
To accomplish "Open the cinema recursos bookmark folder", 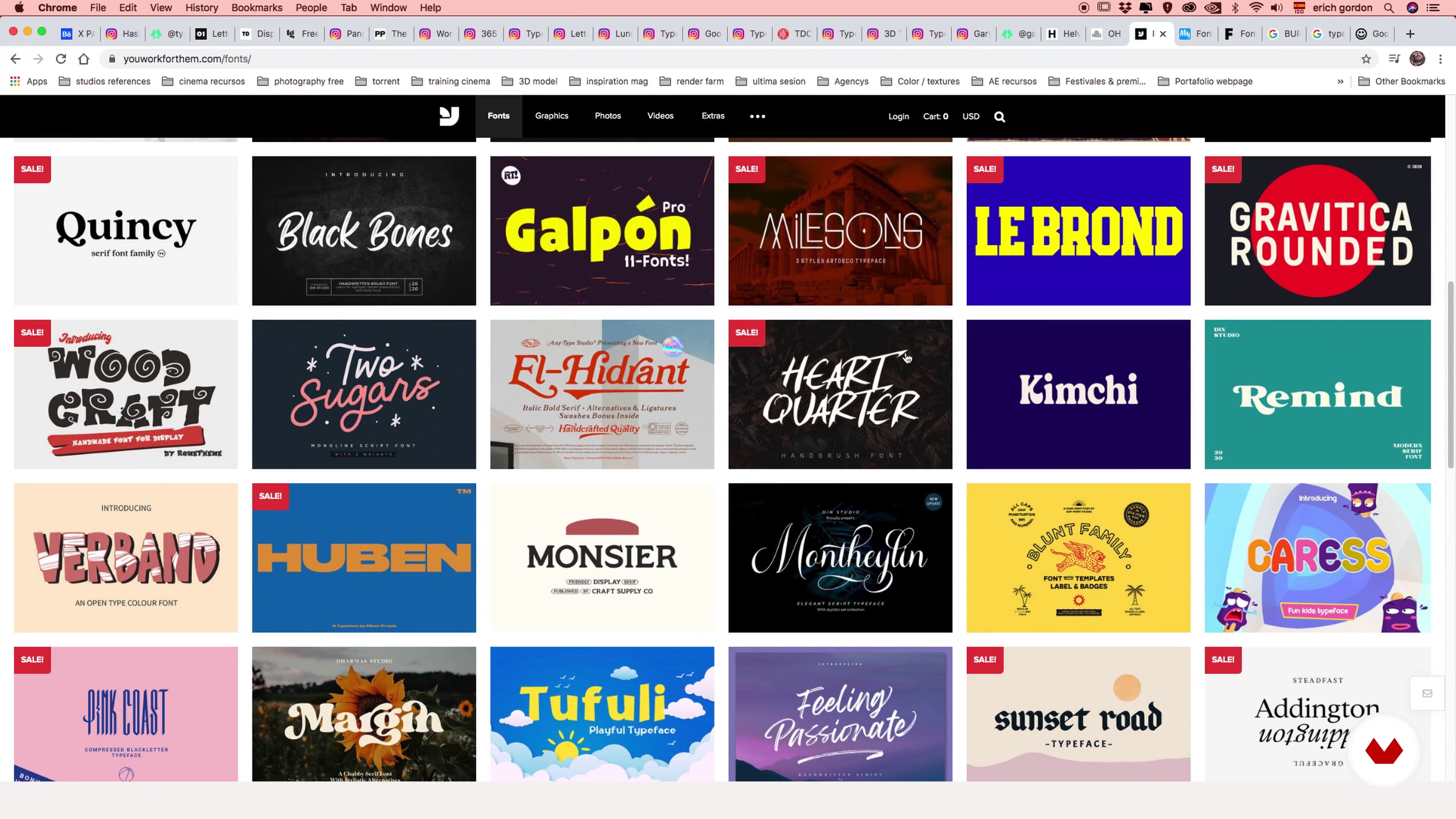I will pyautogui.click(x=204, y=82).
